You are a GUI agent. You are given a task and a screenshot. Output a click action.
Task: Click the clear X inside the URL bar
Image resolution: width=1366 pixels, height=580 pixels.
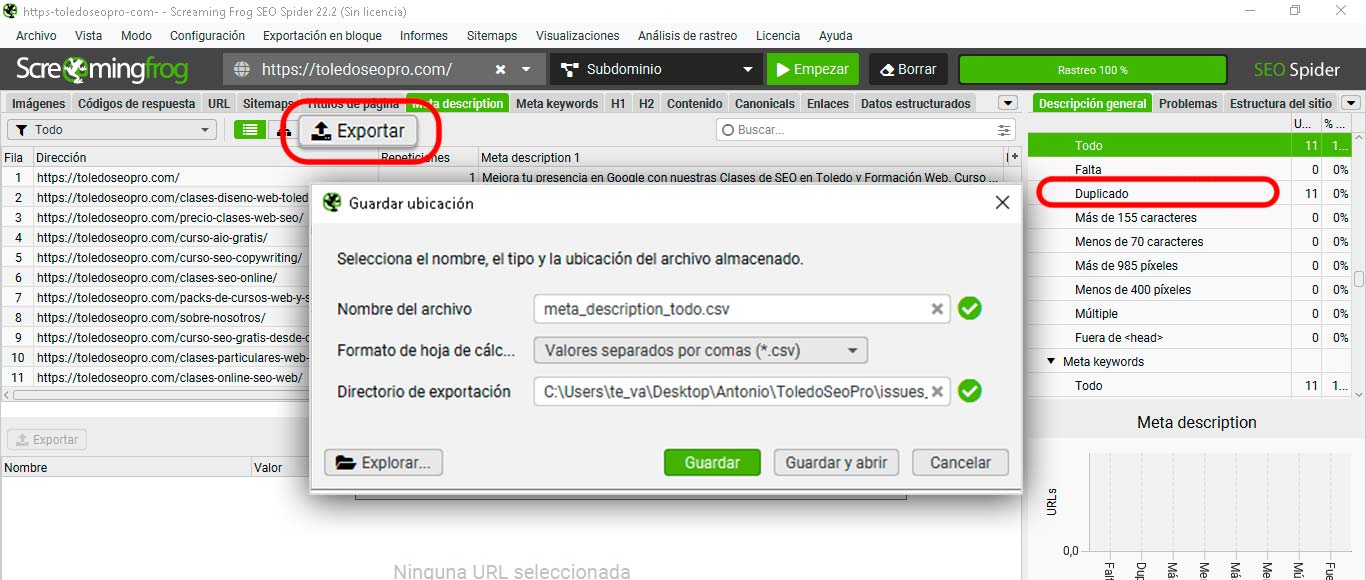pyautogui.click(x=499, y=69)
